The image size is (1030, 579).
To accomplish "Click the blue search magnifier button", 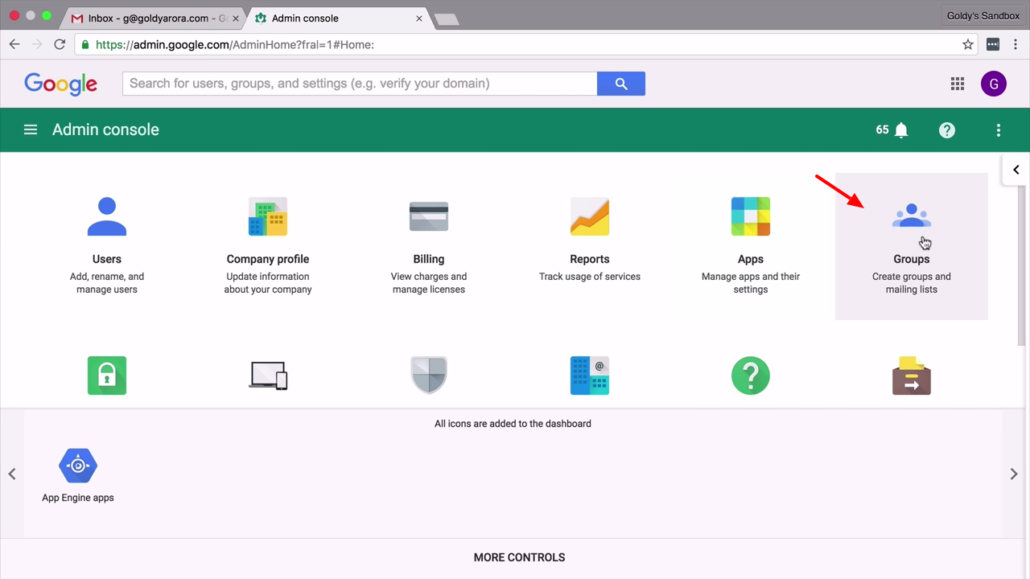I will click(x=621, y=83).
